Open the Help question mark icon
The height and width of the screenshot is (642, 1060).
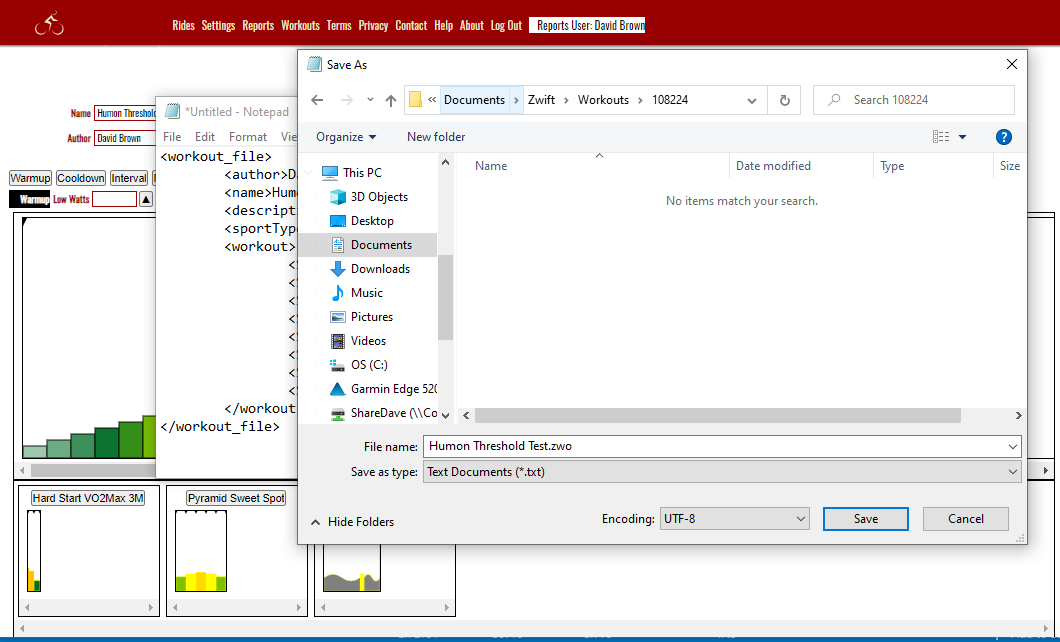click(1004, 137)
